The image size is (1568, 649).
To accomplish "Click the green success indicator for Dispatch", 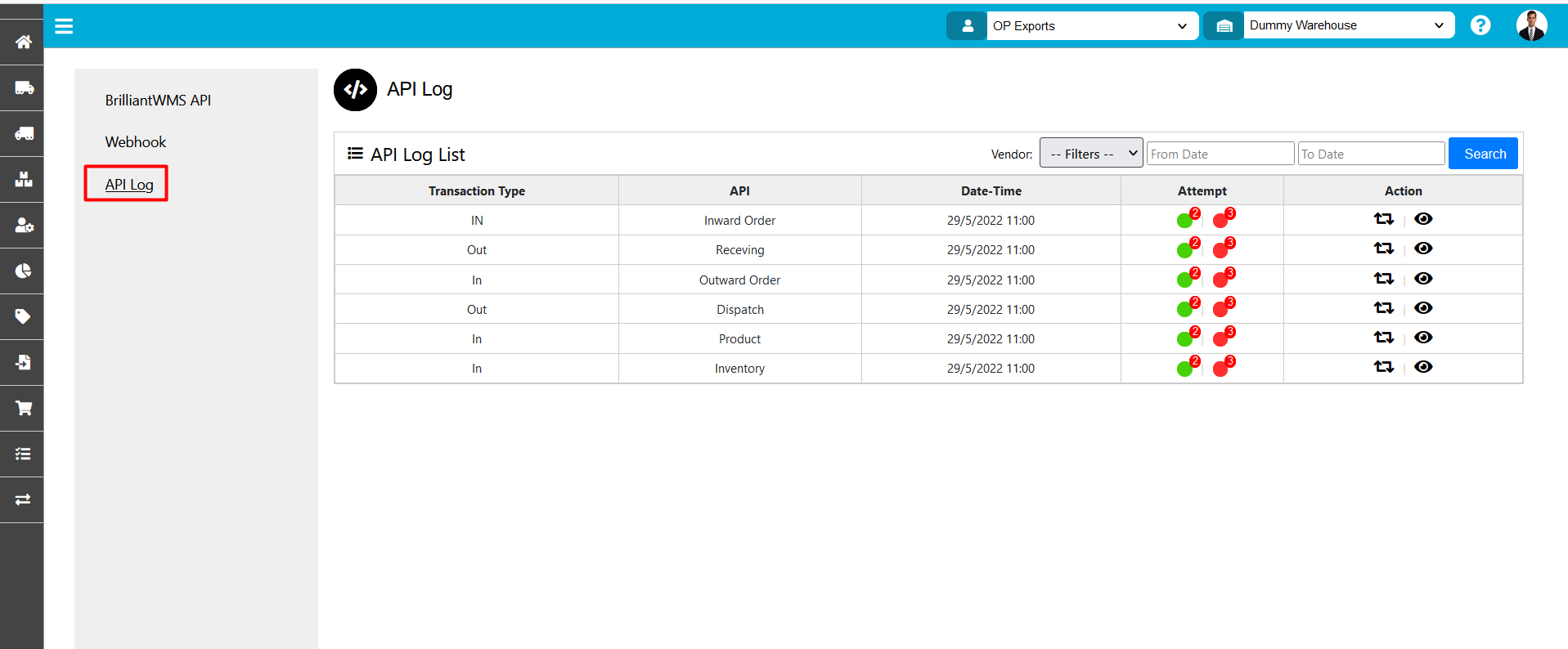I will [x=1184, y=310].
